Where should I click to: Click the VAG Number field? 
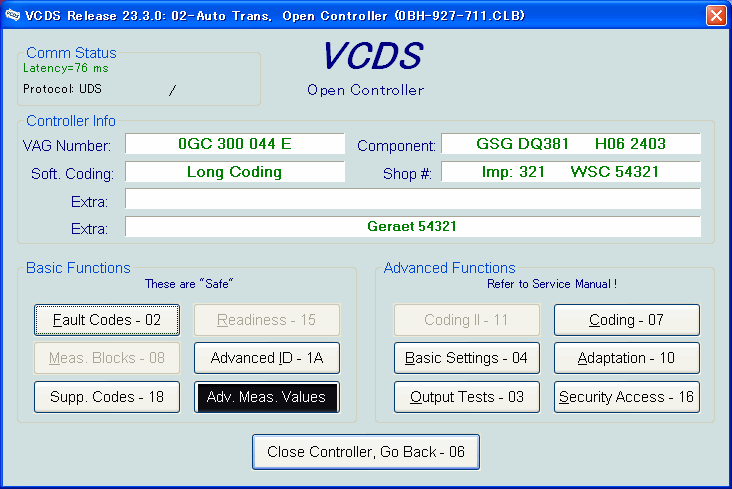pos(234,144)
